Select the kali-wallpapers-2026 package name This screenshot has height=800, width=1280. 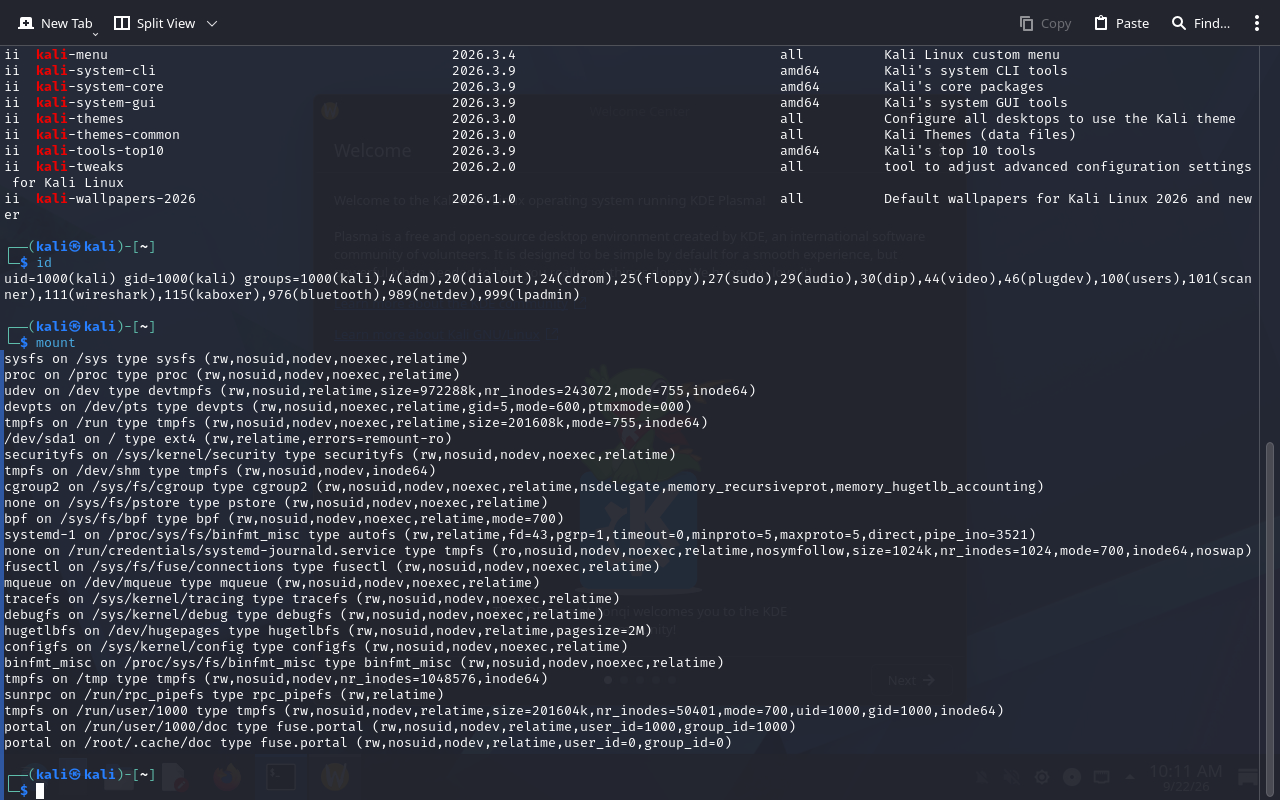point(116,199)
